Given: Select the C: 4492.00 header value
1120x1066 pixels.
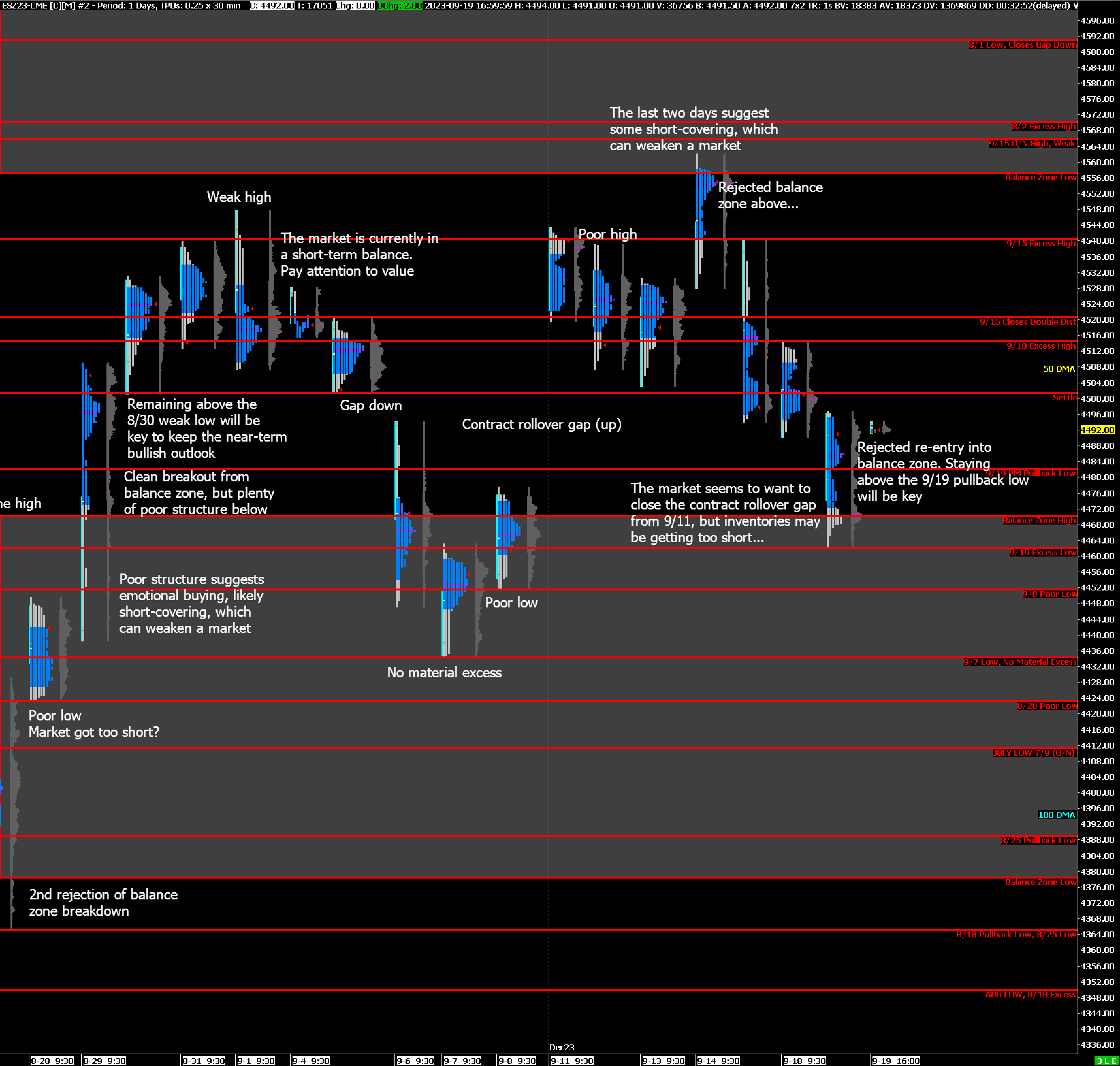Looking at the screenshot, I should (272, 5).
